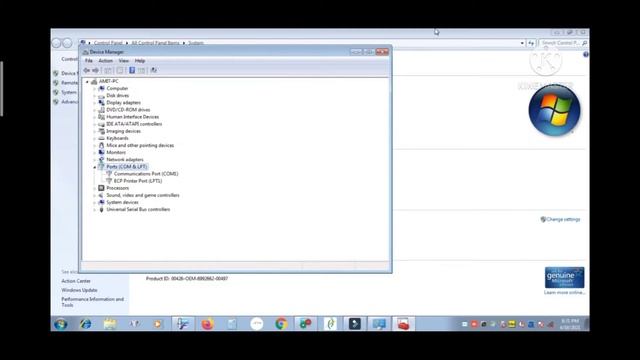
Task: Click the Human Interface Devices icon
Action: coord(102,117)
